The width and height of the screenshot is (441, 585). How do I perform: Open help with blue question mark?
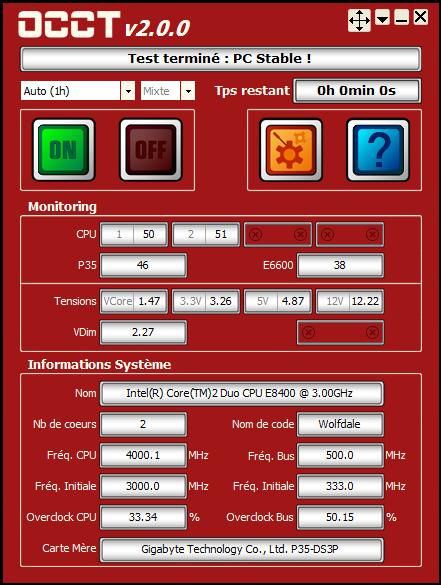click(x=378, y=150)
